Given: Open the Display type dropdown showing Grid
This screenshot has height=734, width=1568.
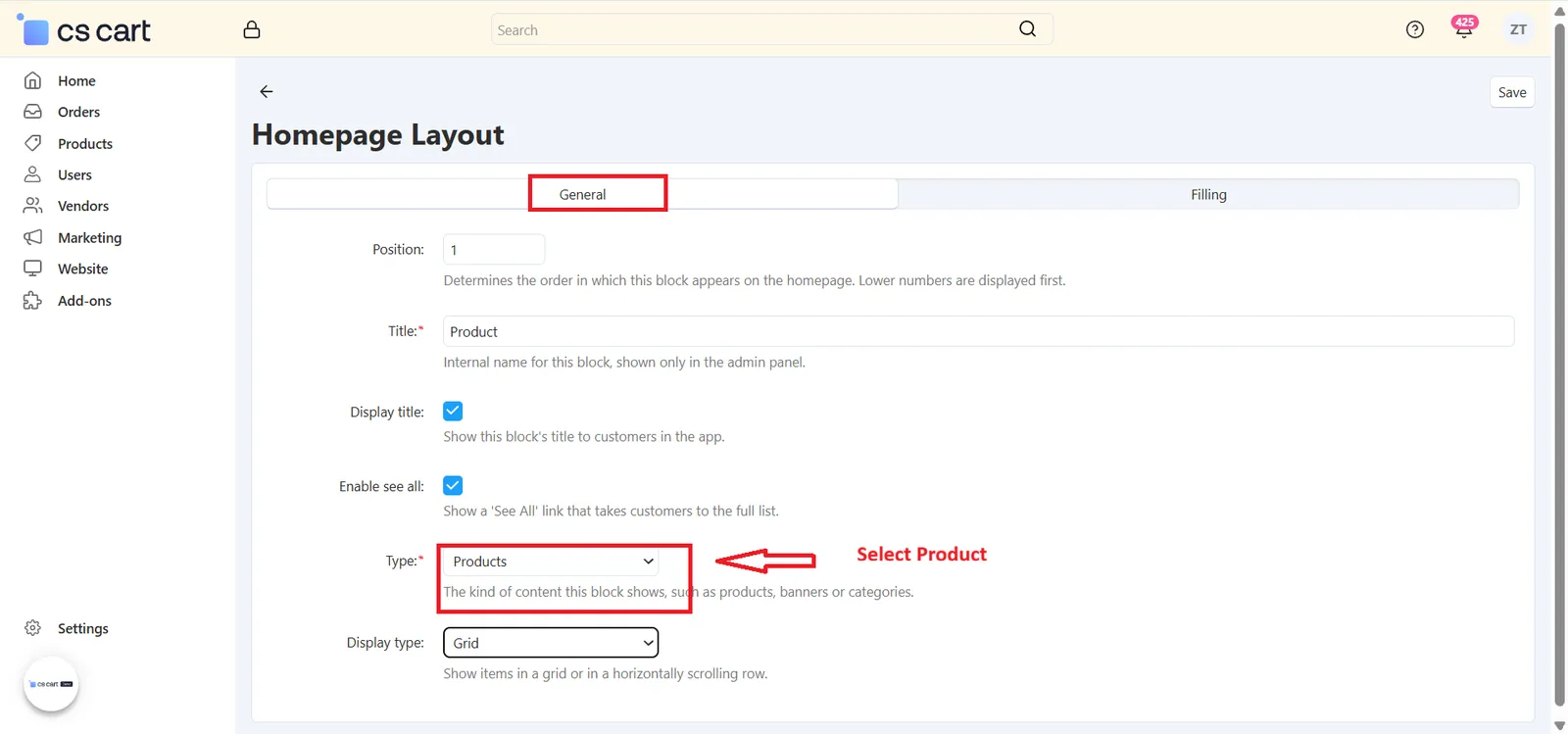Looking at the screenshot, I should (551, 643).
